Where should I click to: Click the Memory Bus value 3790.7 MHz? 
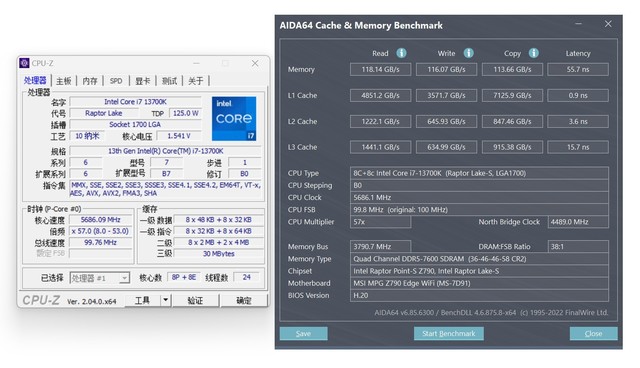[x=380, y=246]
